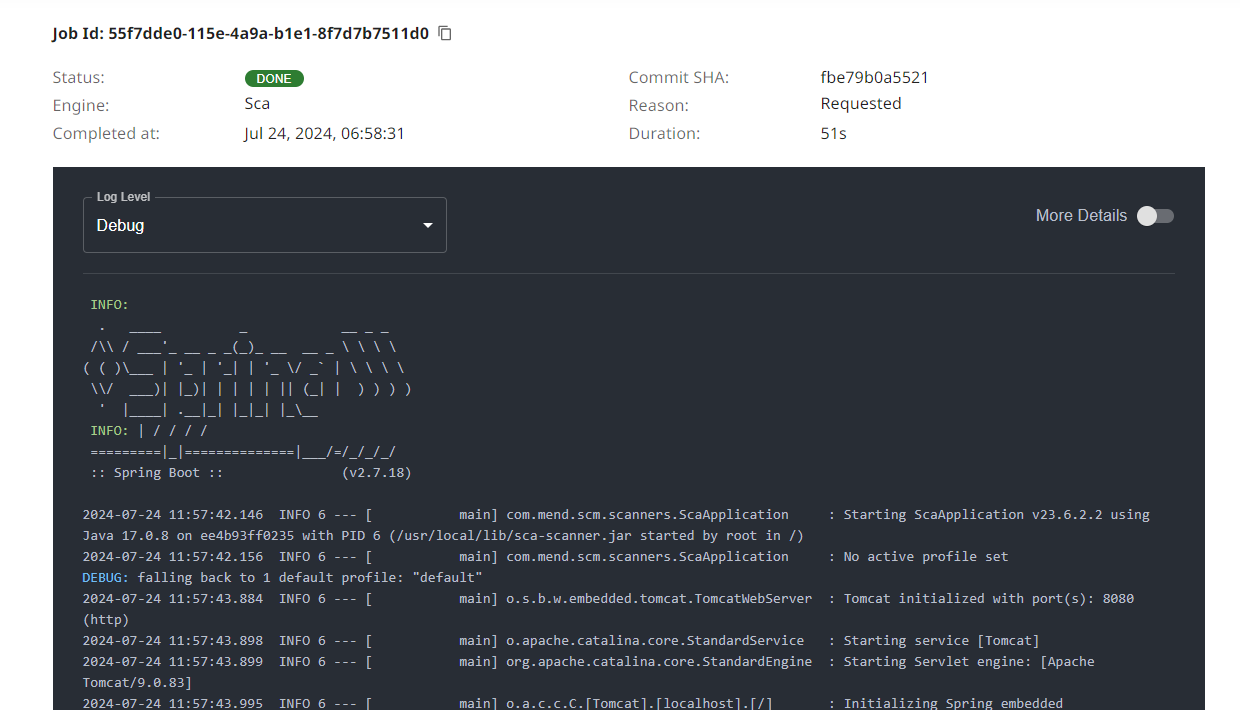Screen dimensions: 1240x710
Task: Click the Job Id heading text
Action: [x=240, y=34]
